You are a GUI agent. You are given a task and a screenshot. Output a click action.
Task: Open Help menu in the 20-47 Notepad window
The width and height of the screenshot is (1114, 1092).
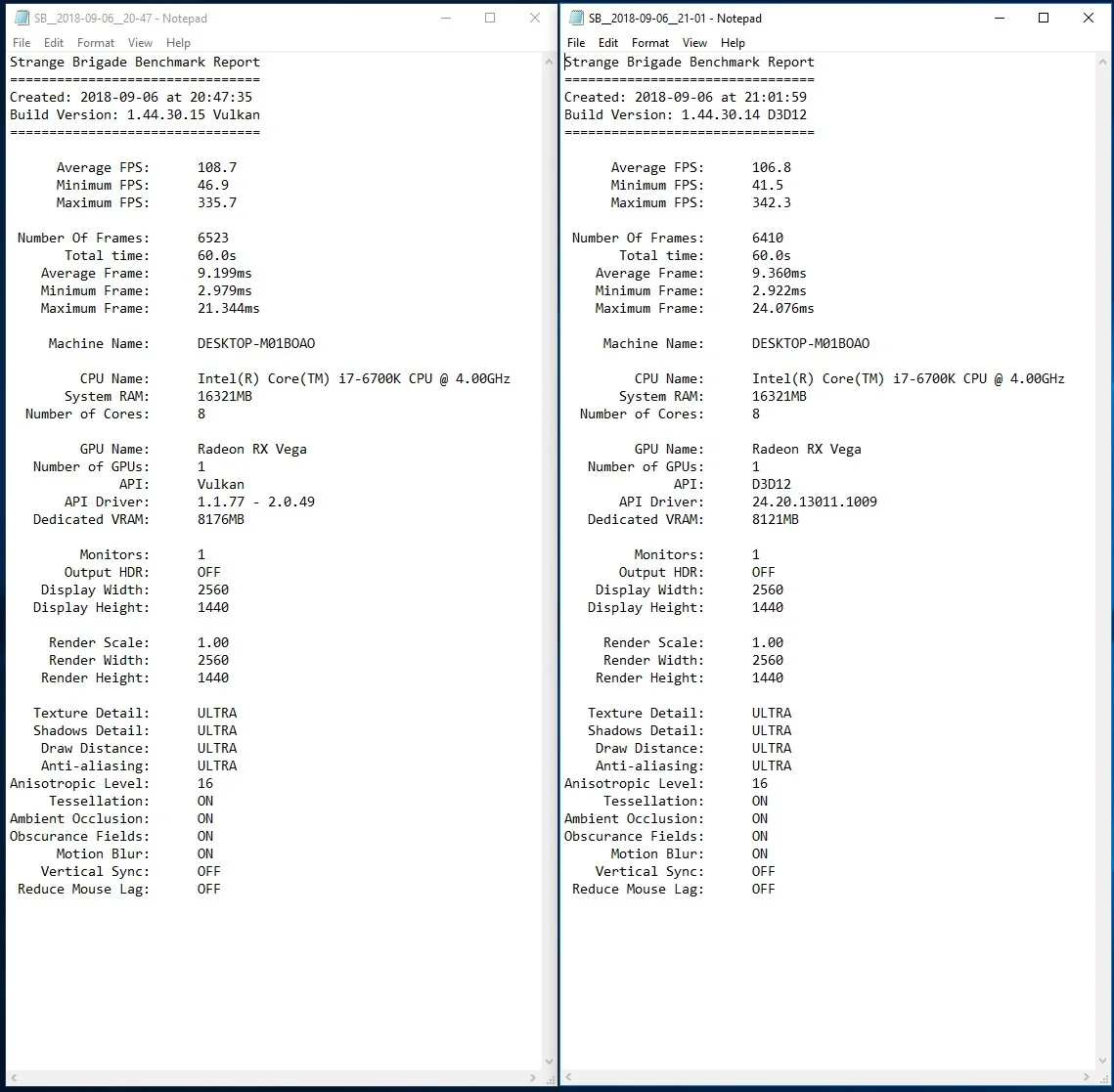click(x=178, y=43)
